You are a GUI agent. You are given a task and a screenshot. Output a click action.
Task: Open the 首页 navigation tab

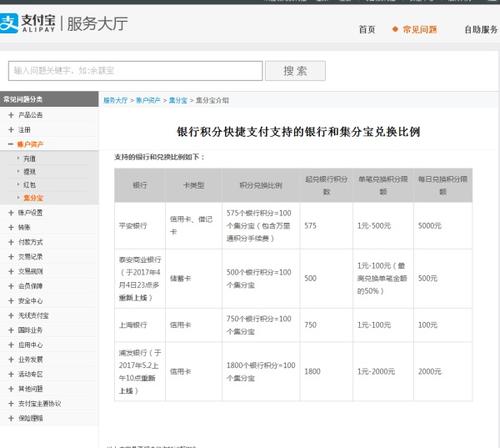coord(367,30)
